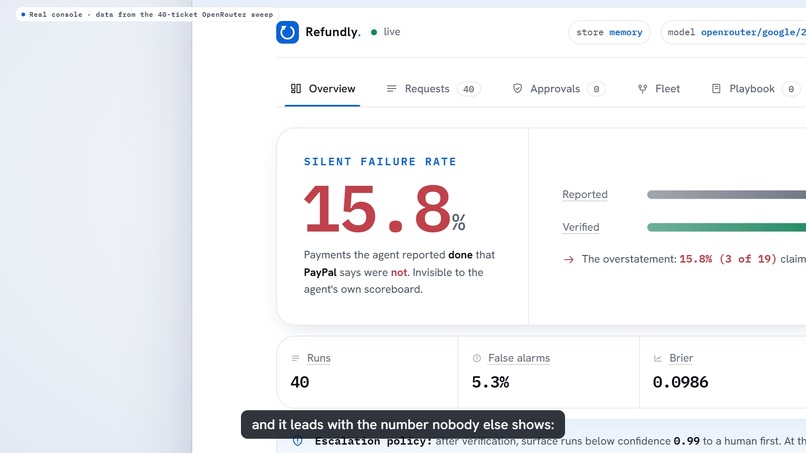Click the model openrouter/google pill

point(734,32)
